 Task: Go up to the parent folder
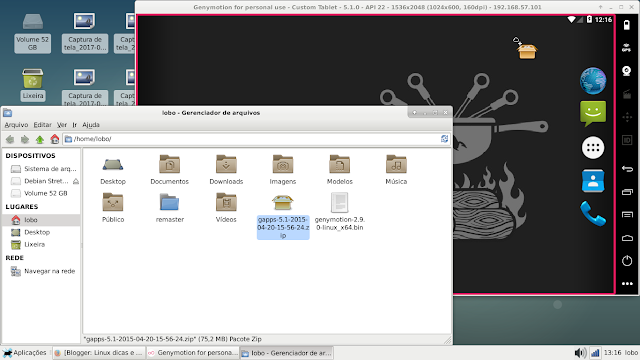40,140
